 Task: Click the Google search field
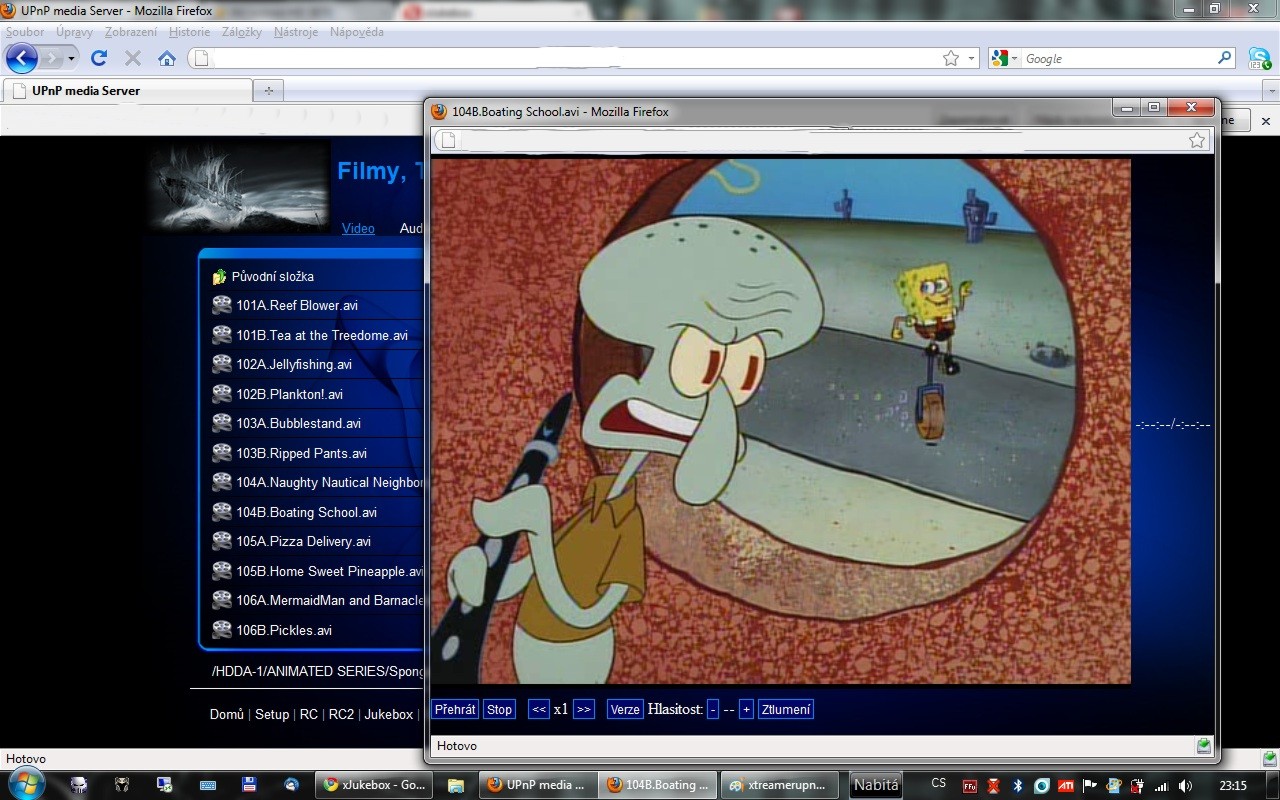click(1118, 58)
